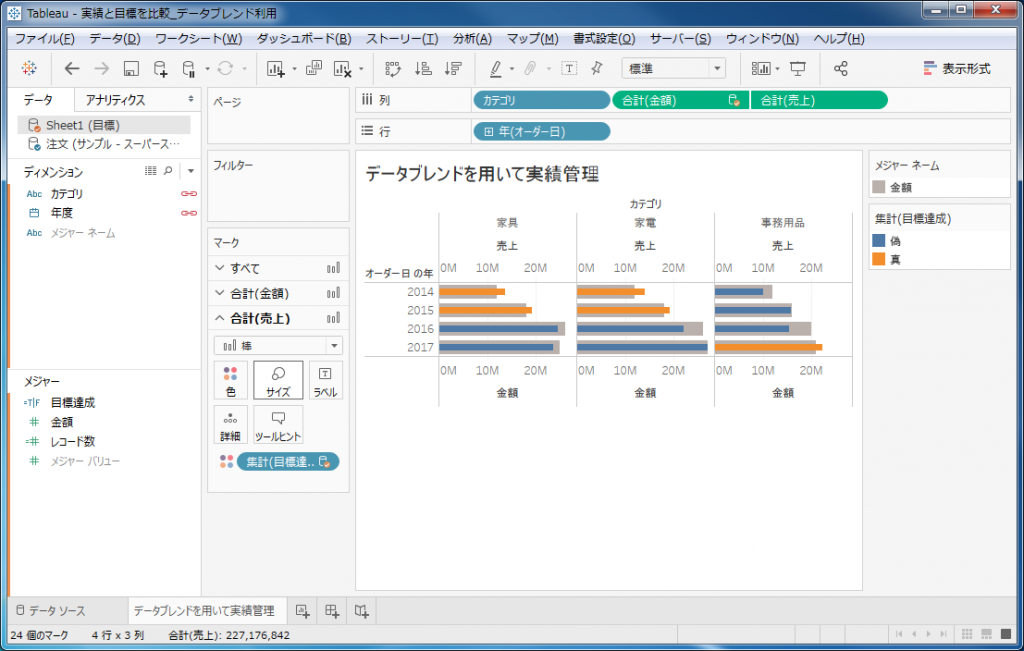Toggle the カテゴリ blend link icon

pos(188,194)
